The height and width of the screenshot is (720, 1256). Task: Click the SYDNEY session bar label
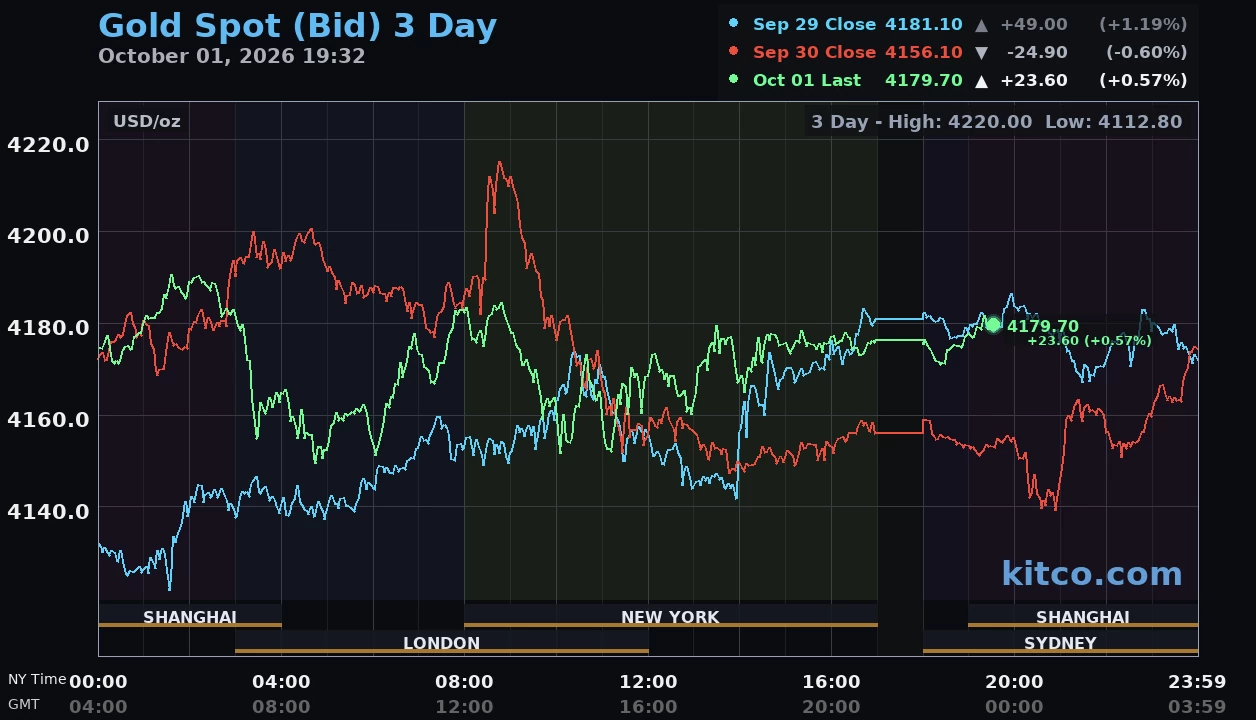tap(1060, 643)
